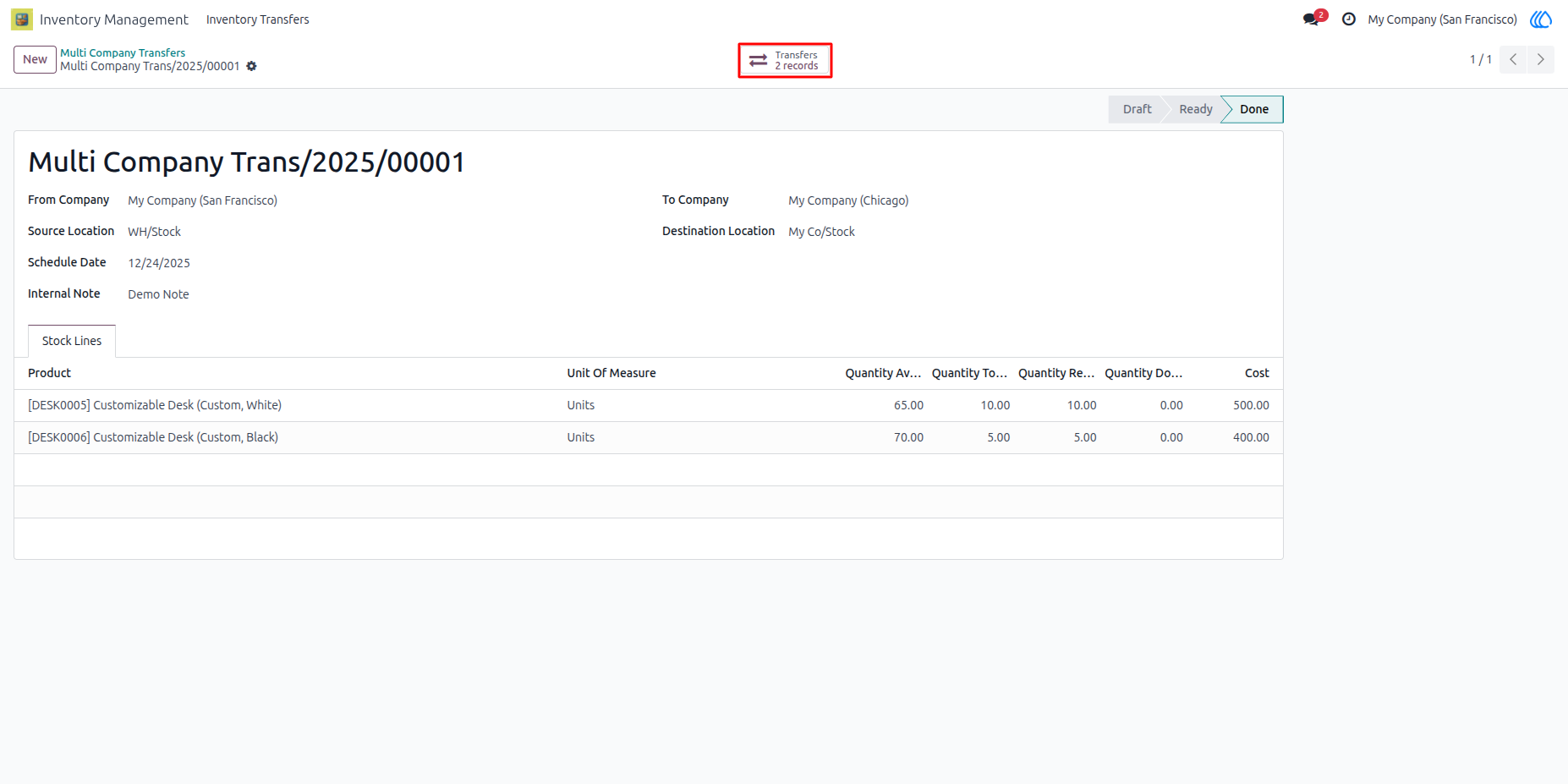Click the user avatar icon top right
The height and width of the screenshot is (784, 1568).
click(1541, 19)
